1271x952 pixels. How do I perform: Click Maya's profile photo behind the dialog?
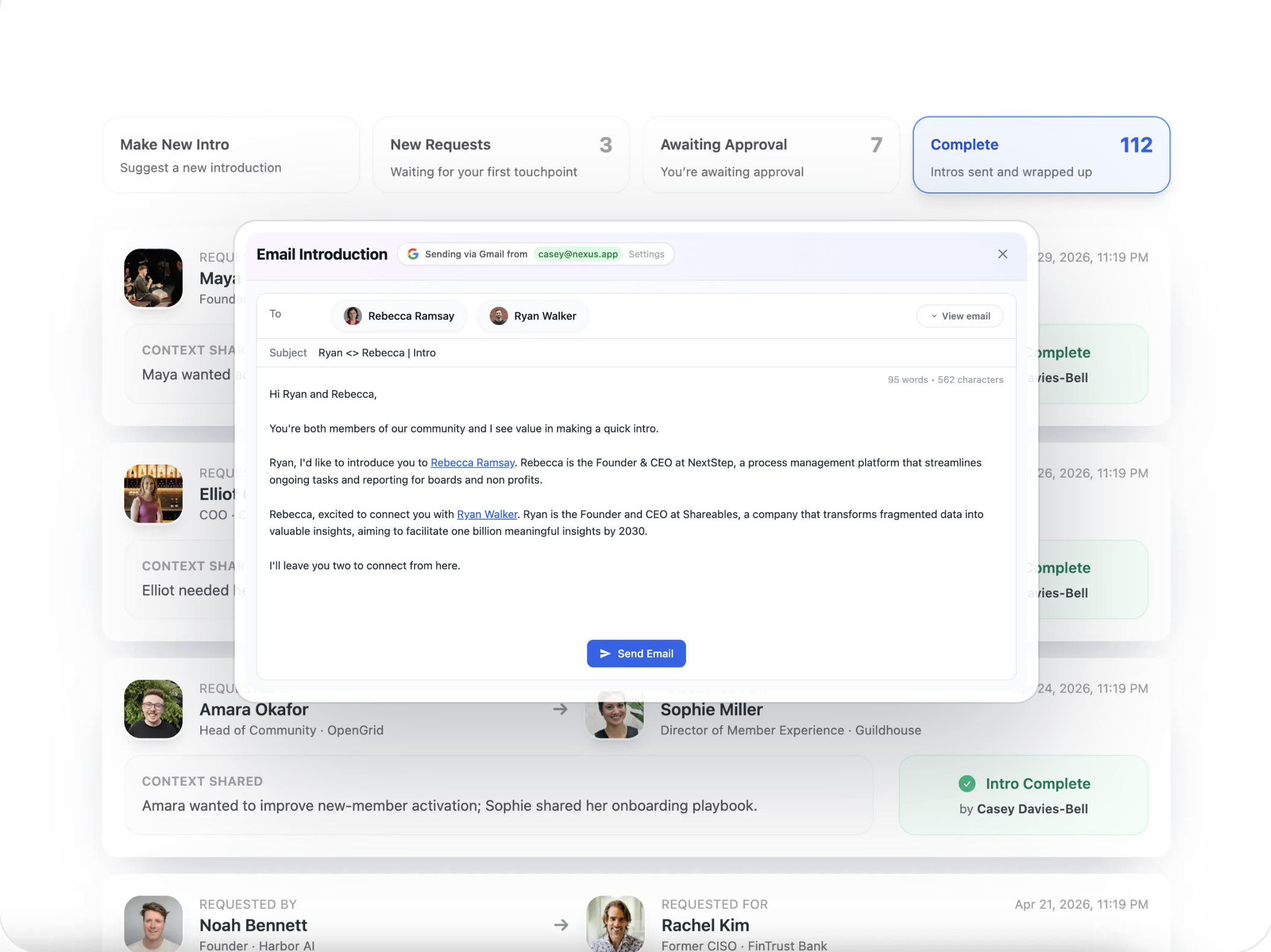tap(153, 278)
